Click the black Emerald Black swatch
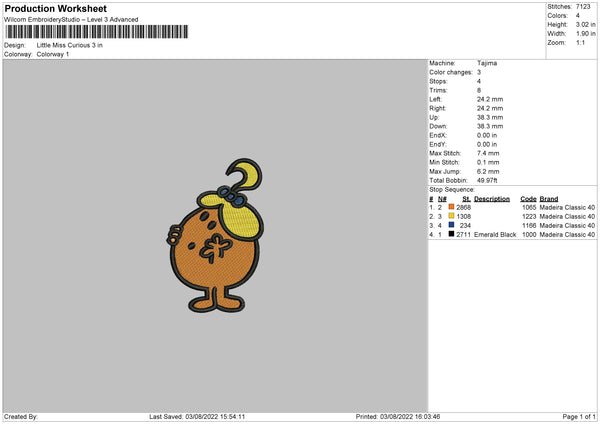The image size is (600, 424). pos(451,234)
